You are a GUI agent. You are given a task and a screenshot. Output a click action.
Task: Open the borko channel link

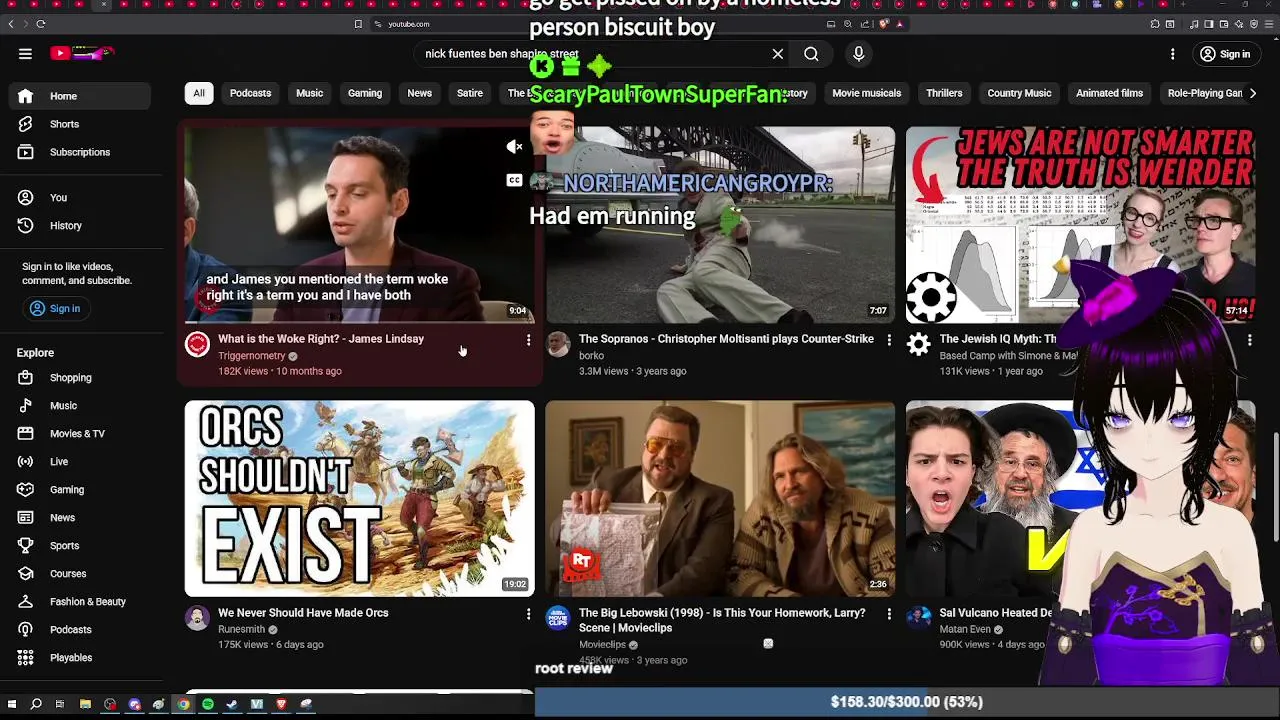click(591, 356)
